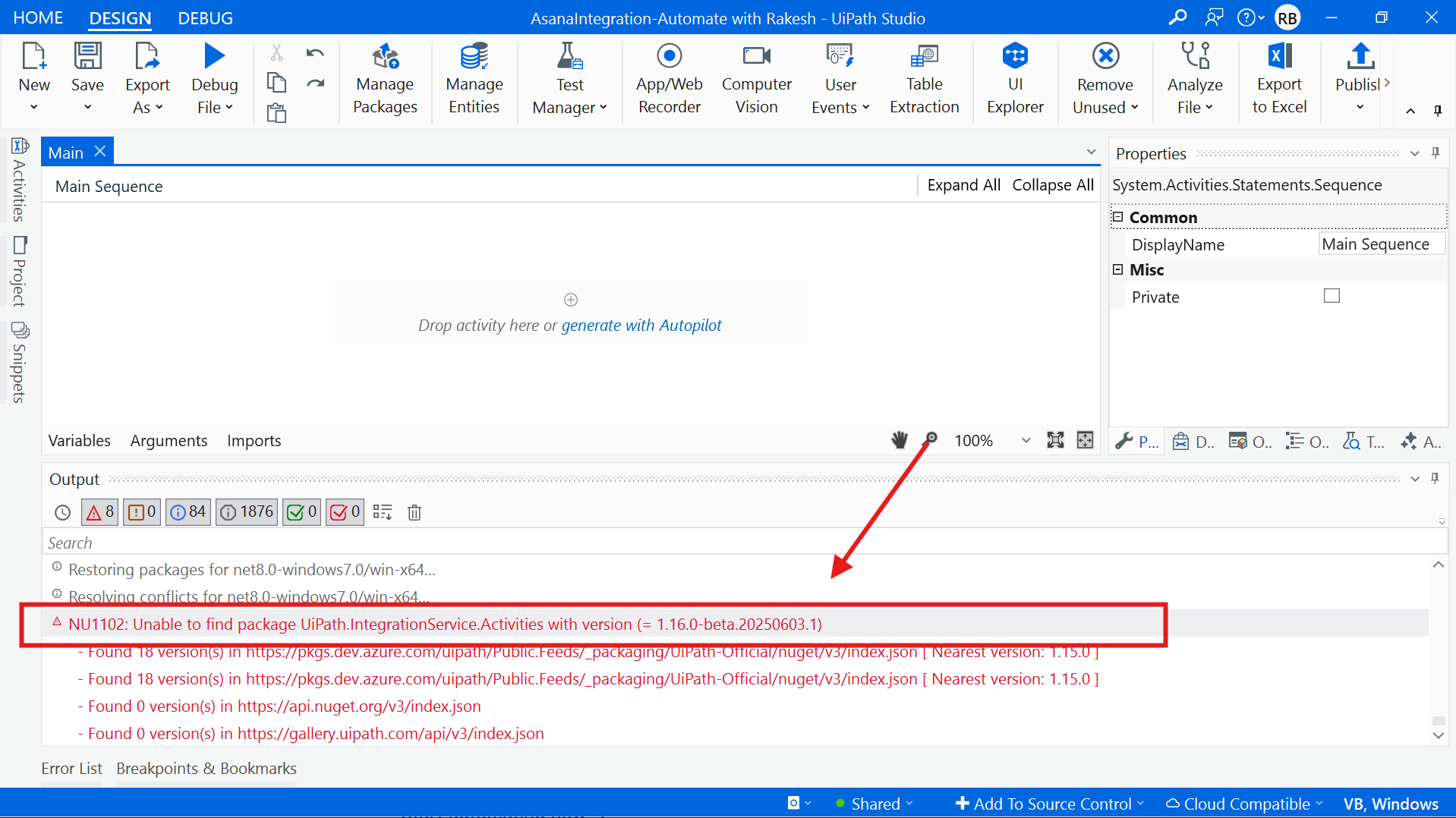
Task: Click the New file icon
Action: coord(34,57)
